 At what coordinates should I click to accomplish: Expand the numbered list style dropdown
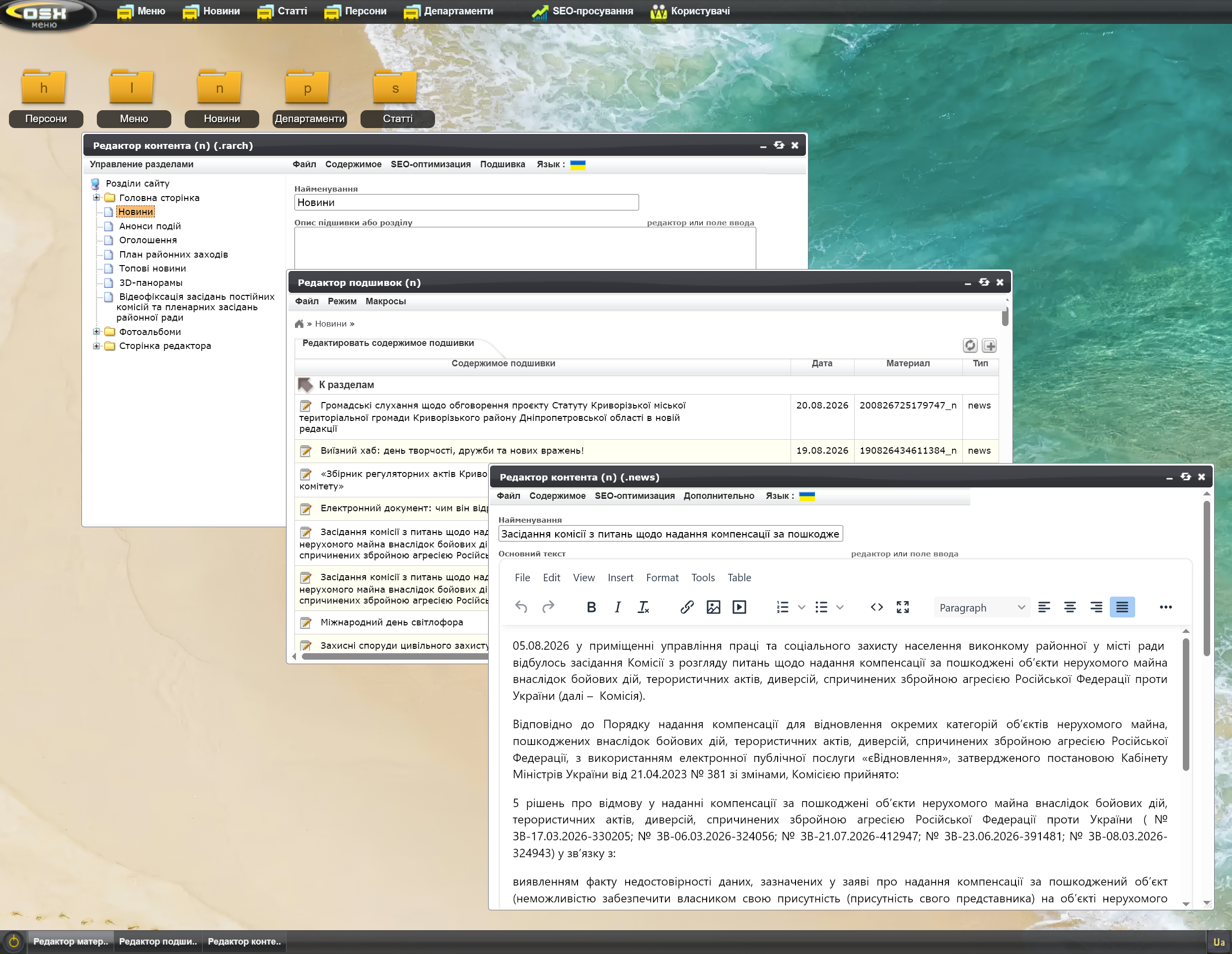801,607
